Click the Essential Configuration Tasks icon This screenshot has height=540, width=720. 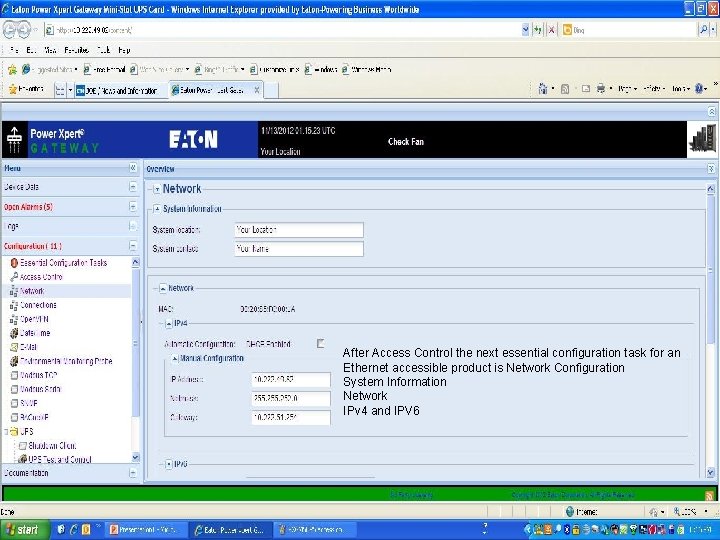14,263
